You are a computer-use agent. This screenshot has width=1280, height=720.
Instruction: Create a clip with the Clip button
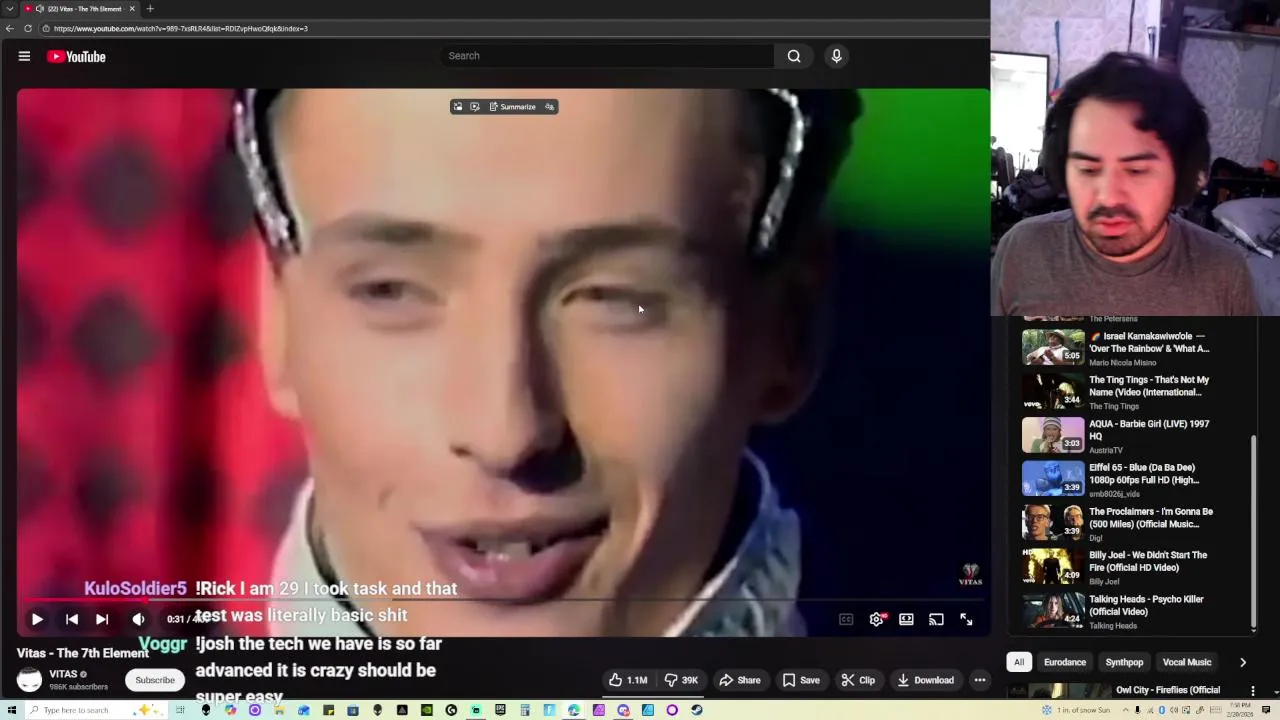pyautogui.click(x=858, y=680)
